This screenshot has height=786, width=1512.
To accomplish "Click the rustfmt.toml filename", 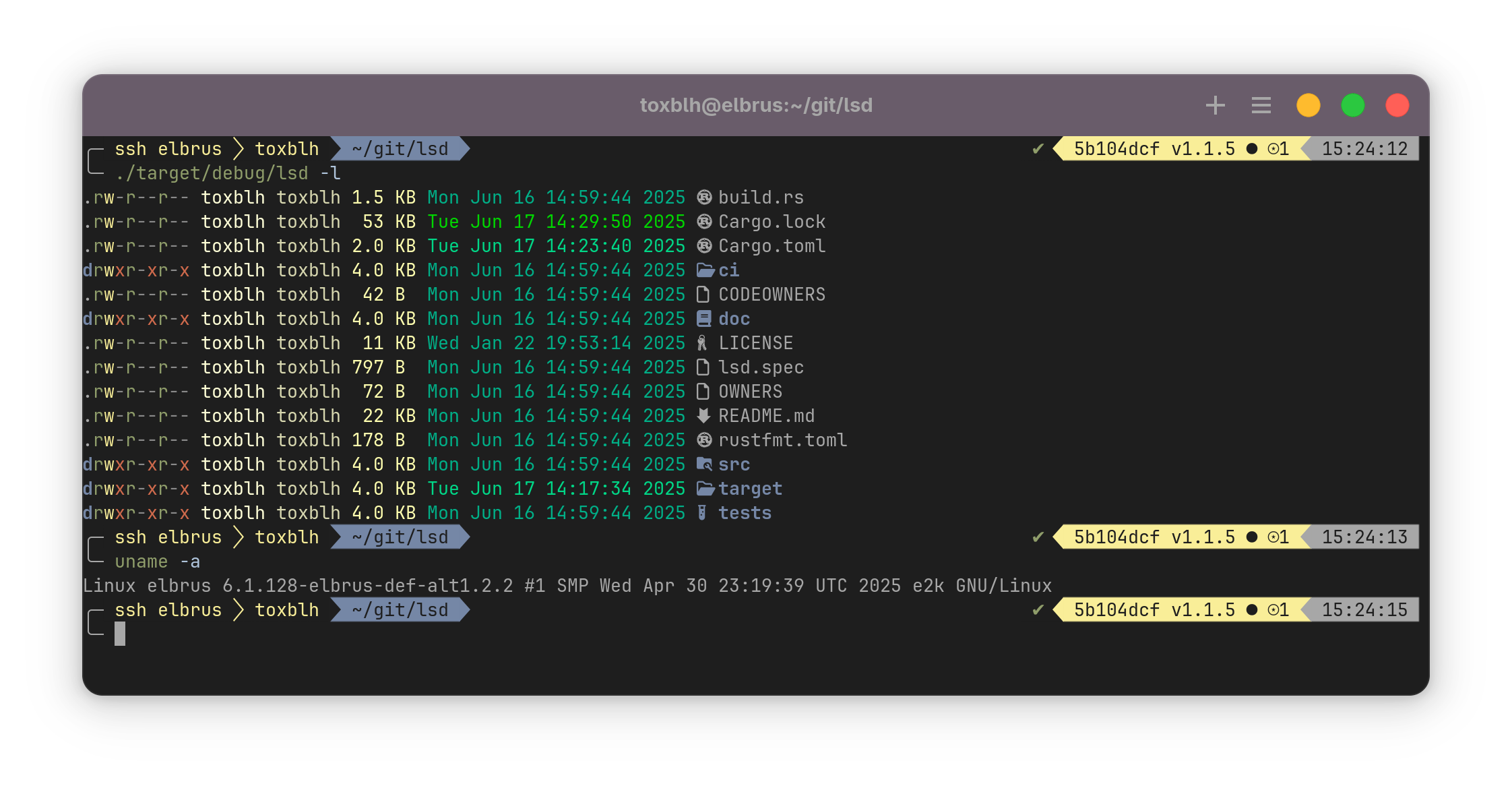I will coord(782,440).
